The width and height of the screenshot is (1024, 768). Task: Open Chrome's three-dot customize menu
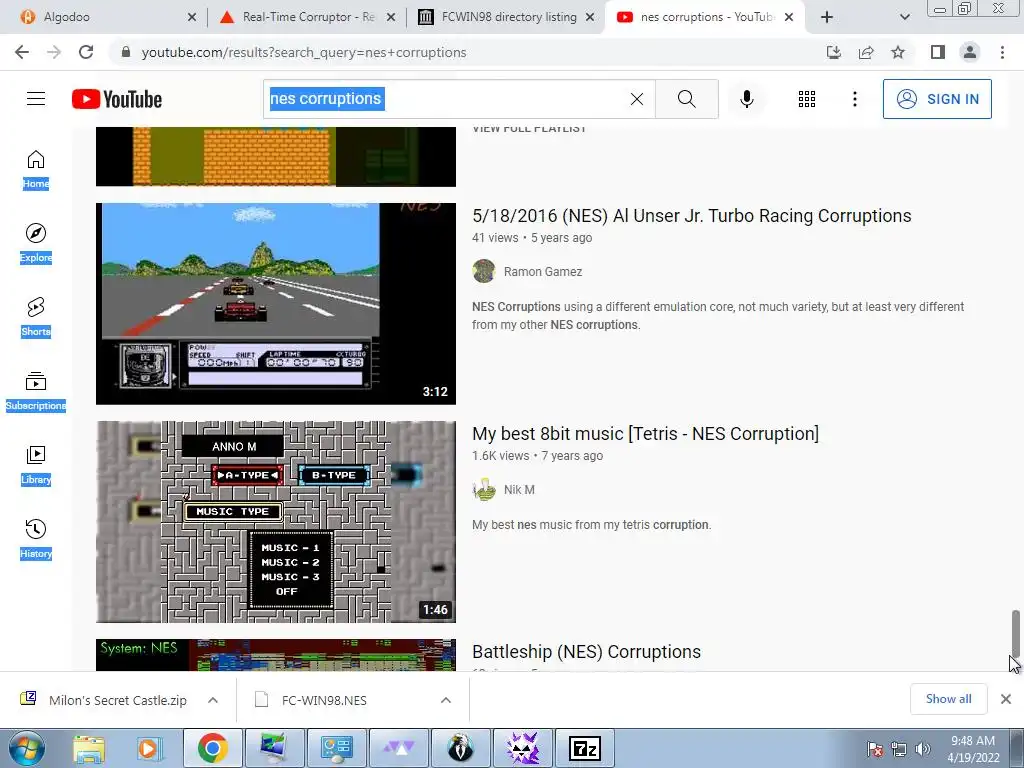(1002, 52)
